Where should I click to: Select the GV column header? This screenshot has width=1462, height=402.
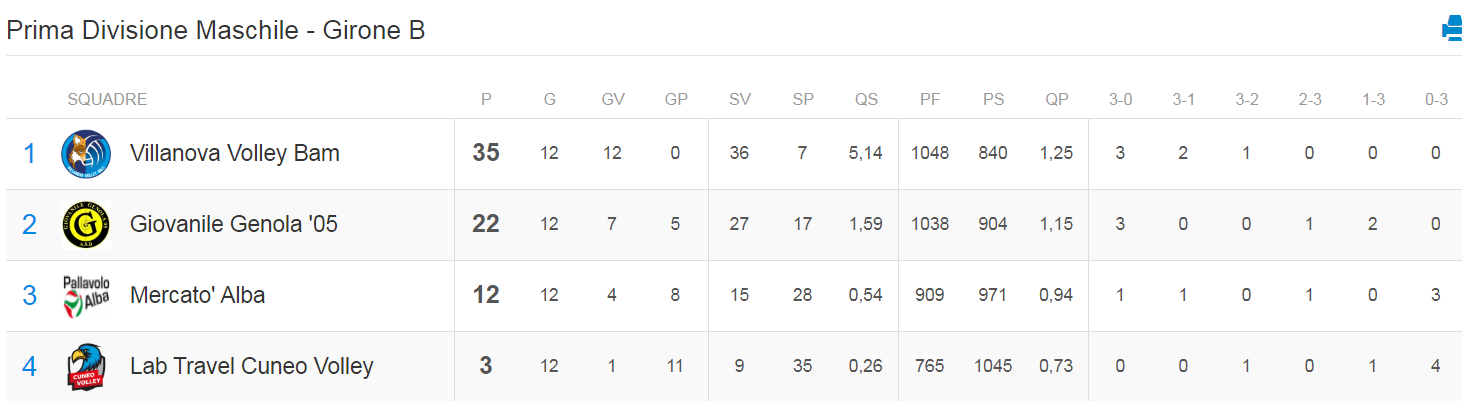(613, 99)
